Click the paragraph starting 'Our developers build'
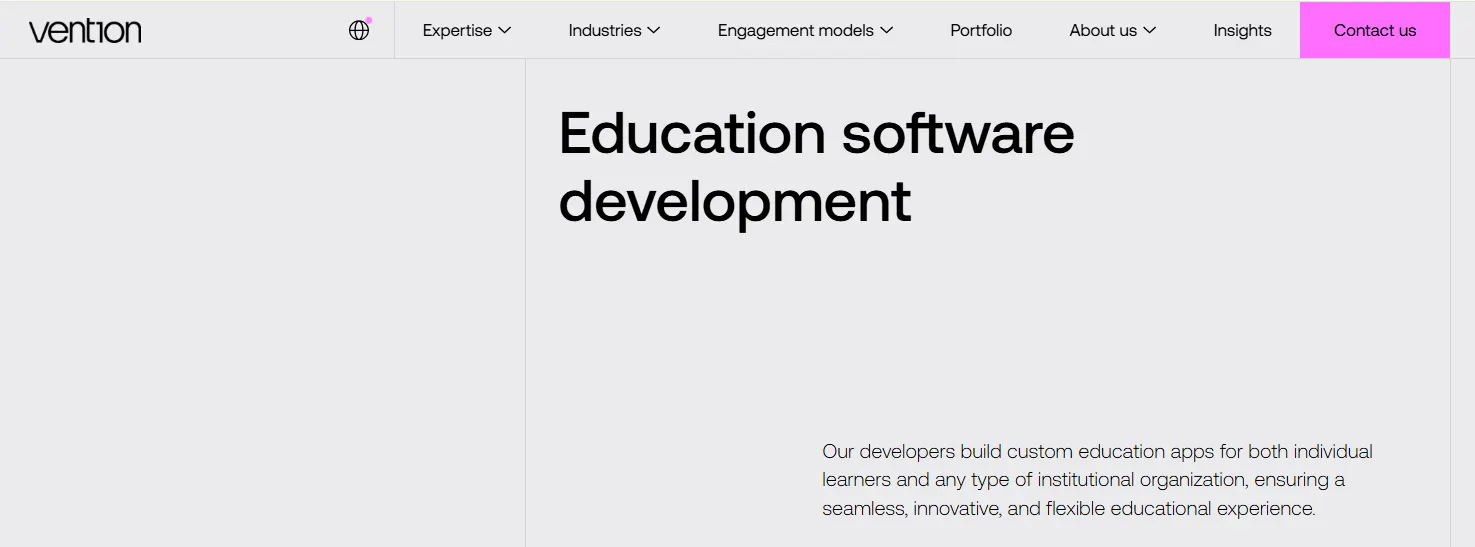The width and height of the screenshot is (1475, 547). (x=1097, y=480)
